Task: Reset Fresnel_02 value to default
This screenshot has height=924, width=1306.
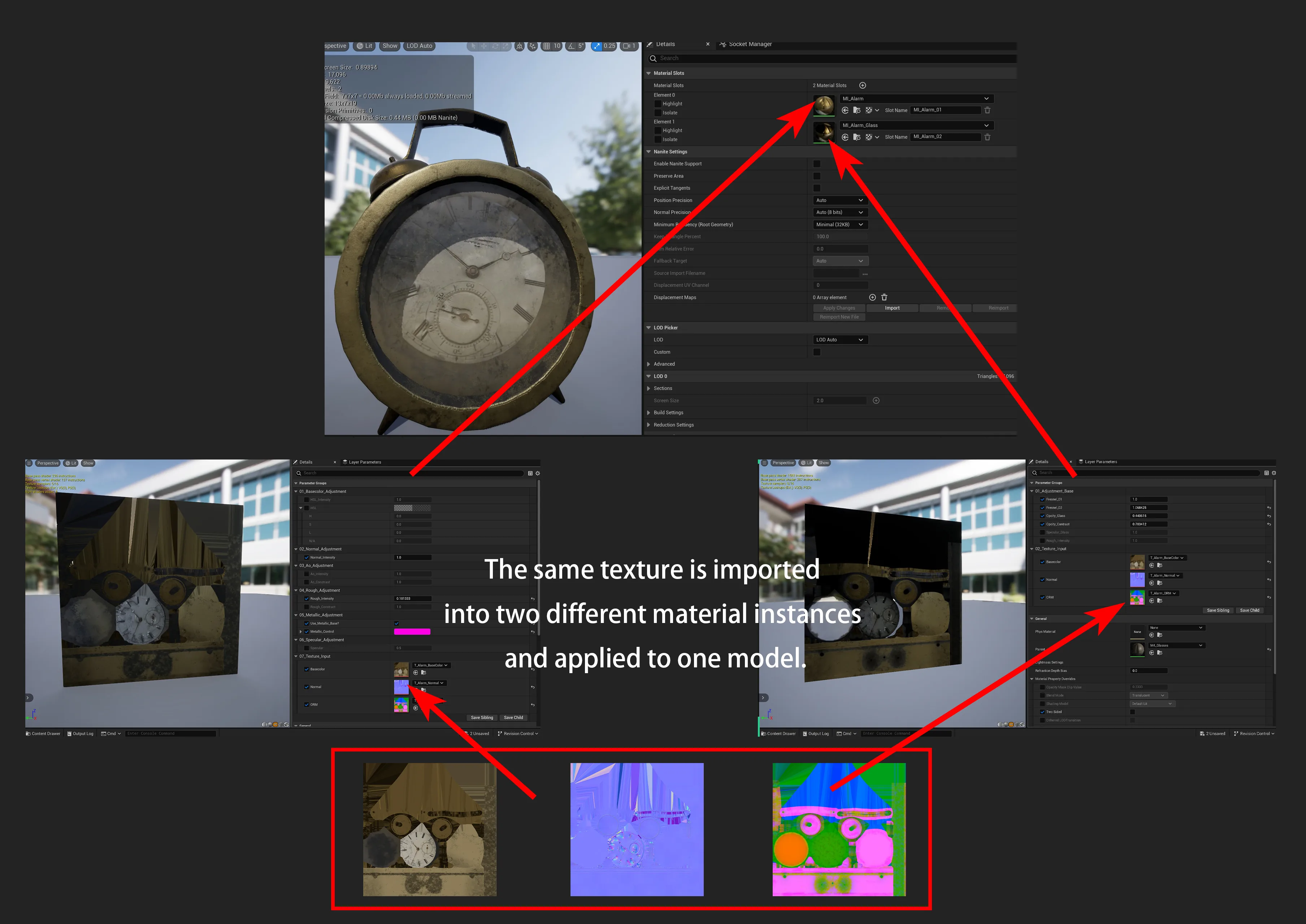Action: click(1269, 507)
